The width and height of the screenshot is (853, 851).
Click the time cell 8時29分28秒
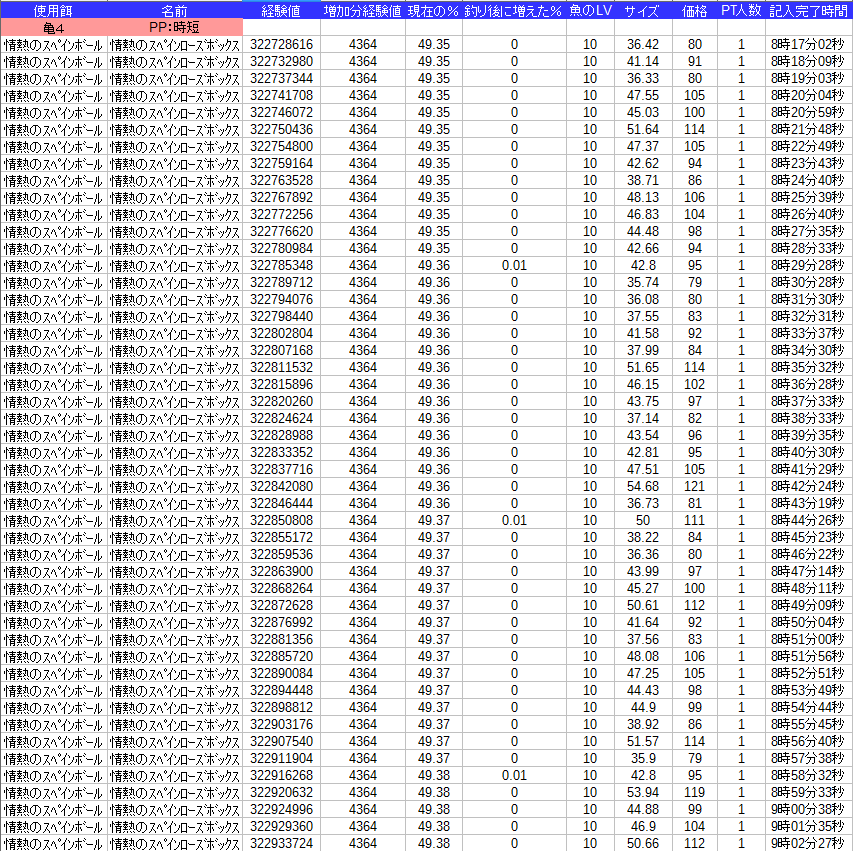point(808,265)
